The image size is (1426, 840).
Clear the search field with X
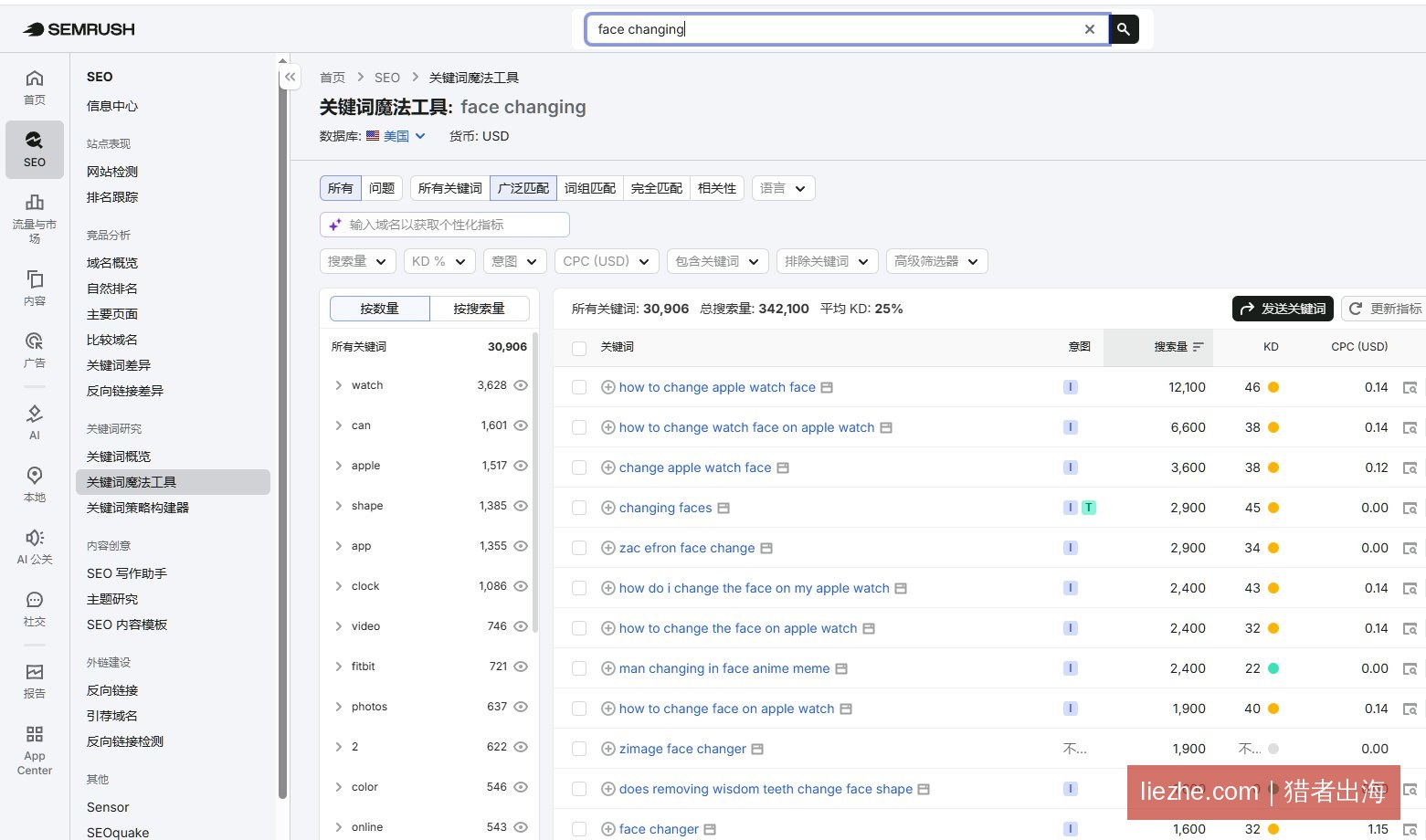(1090, 29)
